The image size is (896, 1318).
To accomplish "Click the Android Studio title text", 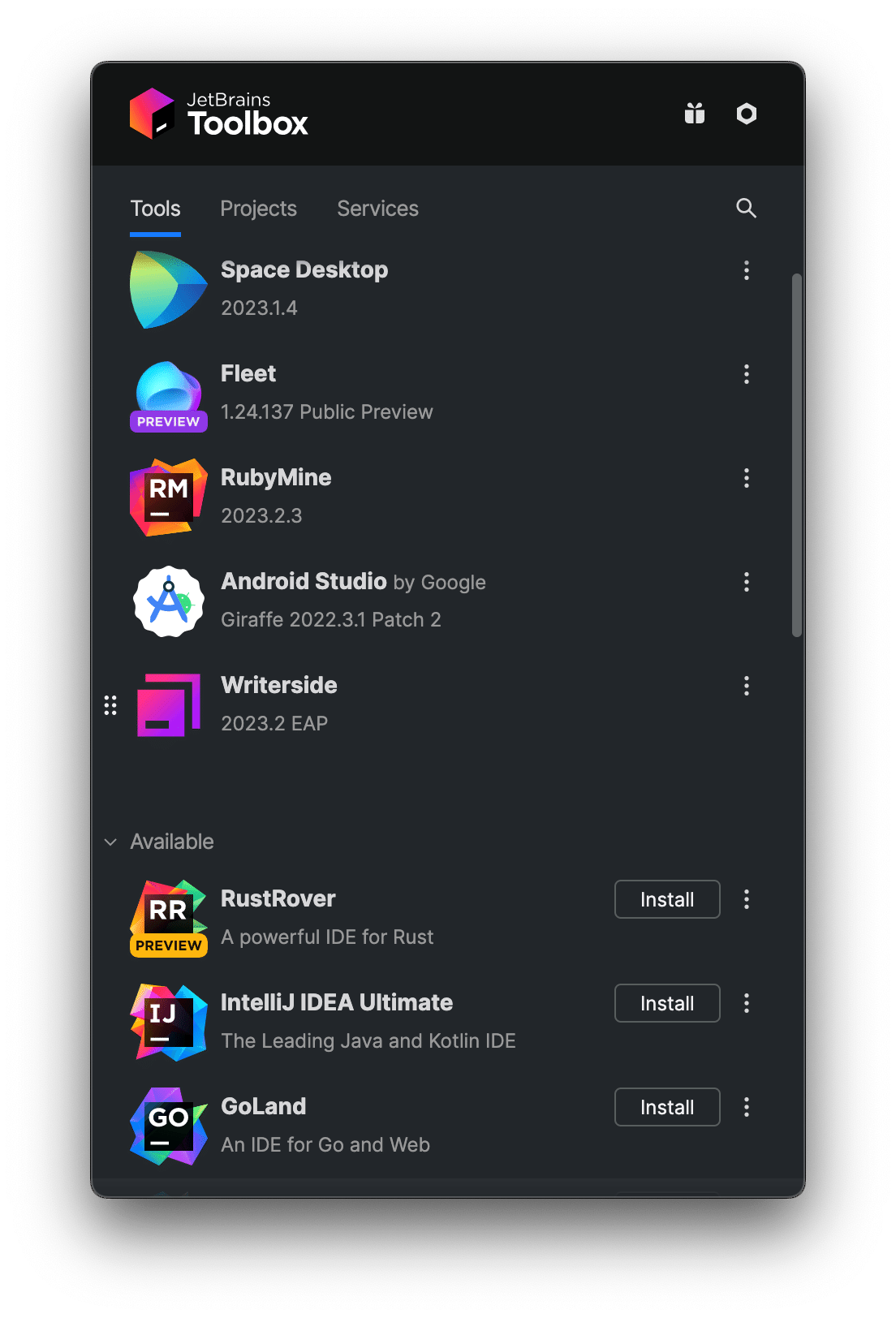I will point(304,582).
